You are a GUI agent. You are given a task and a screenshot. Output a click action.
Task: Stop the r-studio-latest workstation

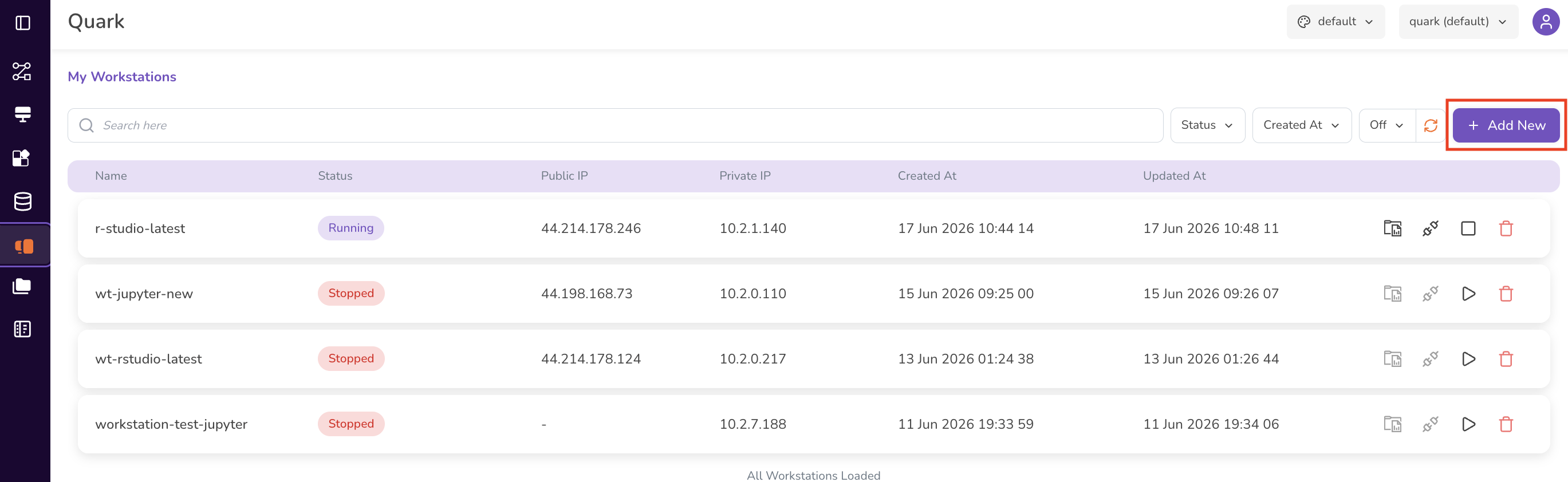point(1468,228)
